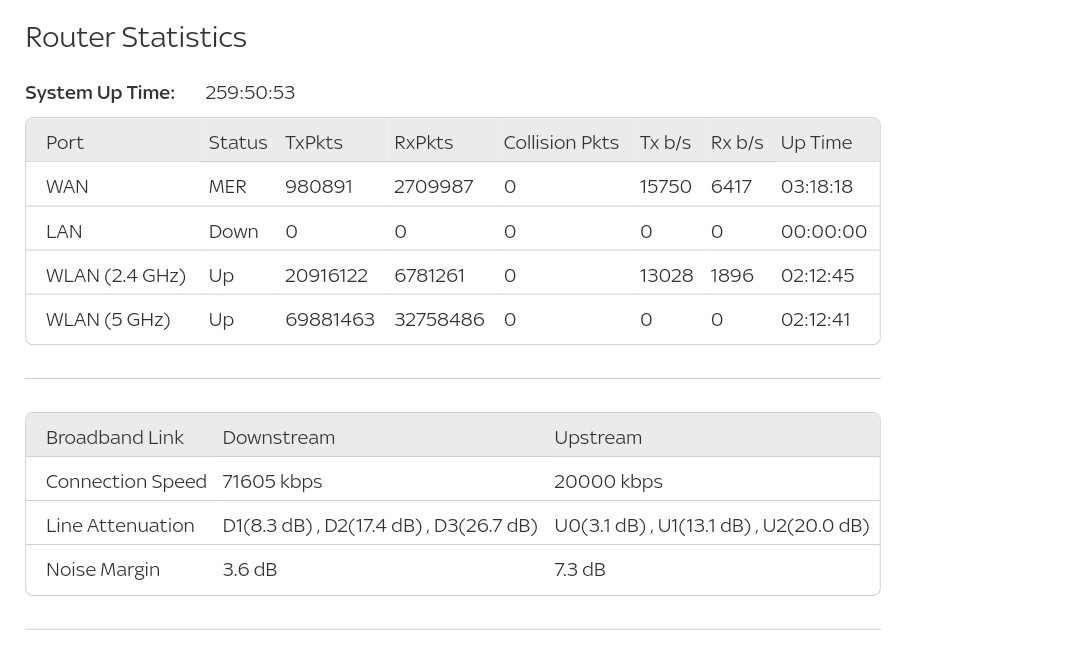Select the Port column header

coord(65,143)
